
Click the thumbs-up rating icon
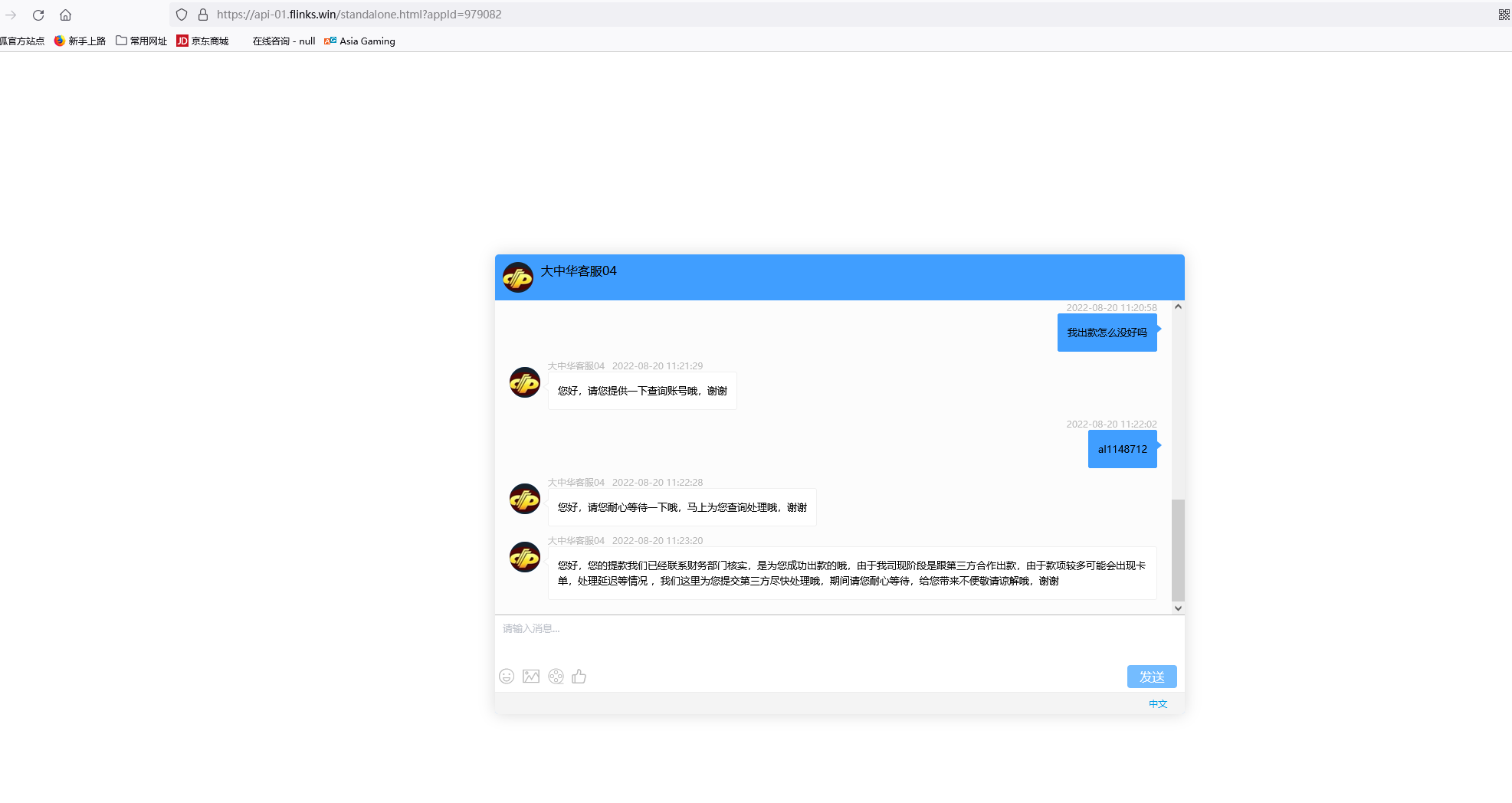click(x=579, y=677)
